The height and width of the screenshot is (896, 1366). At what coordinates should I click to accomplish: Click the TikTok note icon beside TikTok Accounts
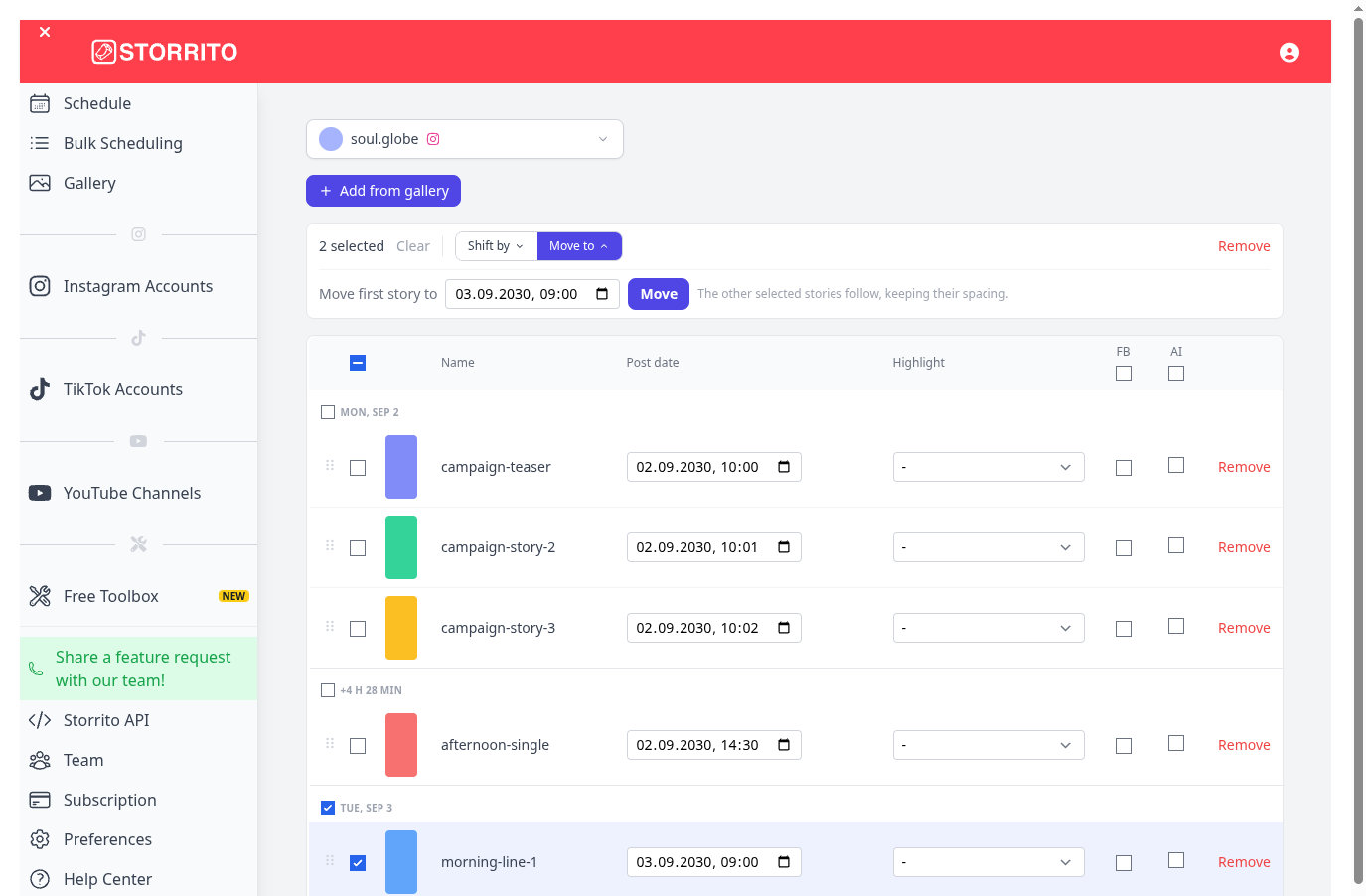[40, 389]
